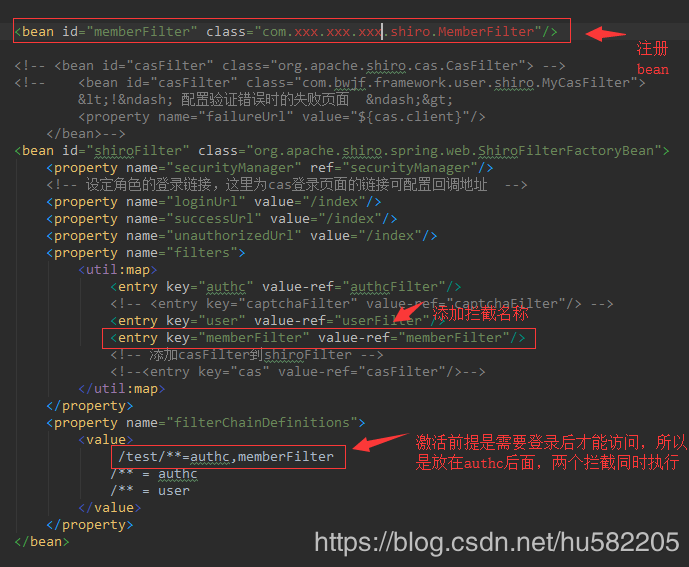Click the memberFilter entry key
The height and width of the screenshot is (567, 689).
(x=254, y=338)
